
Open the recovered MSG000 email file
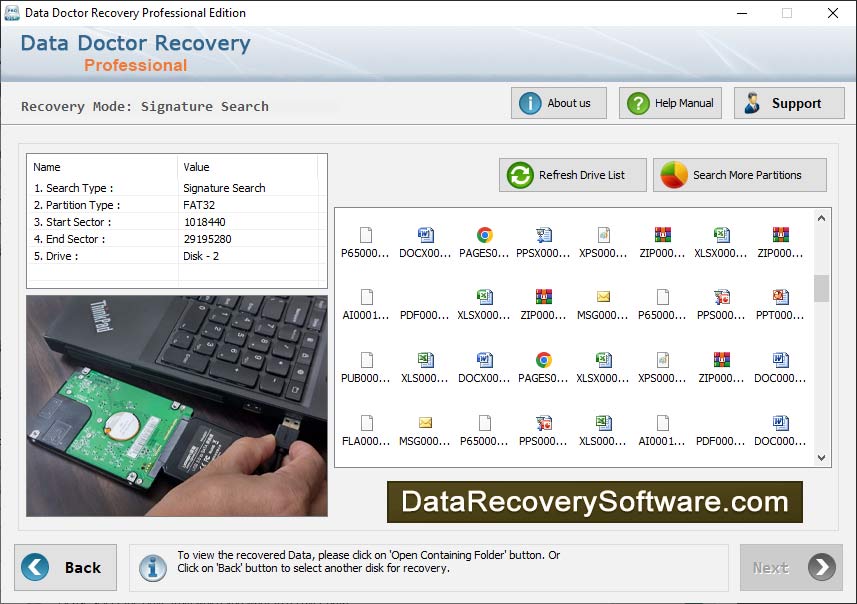[x=603, y=303]
